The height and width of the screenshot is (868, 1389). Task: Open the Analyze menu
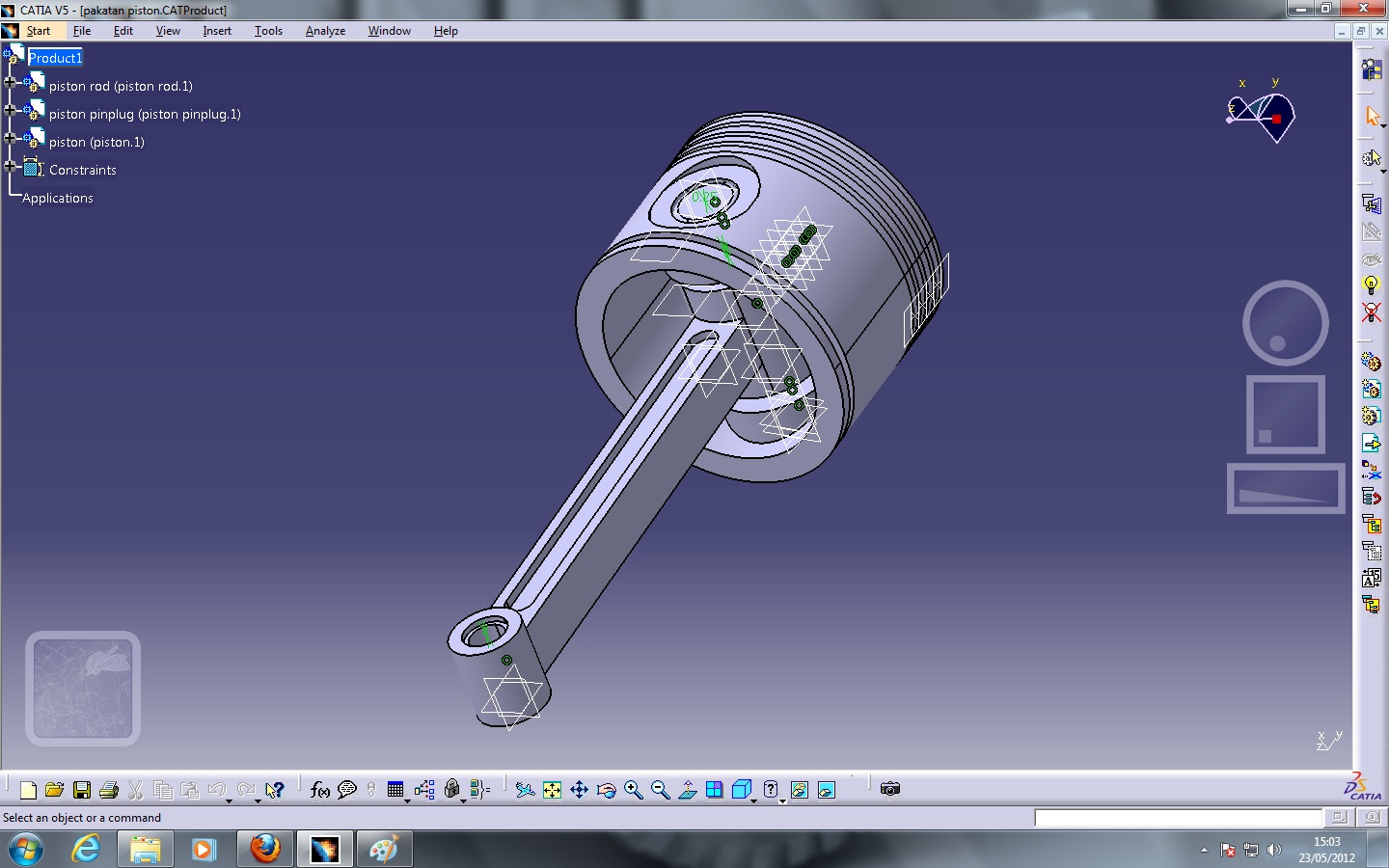(x=325, y=30)
